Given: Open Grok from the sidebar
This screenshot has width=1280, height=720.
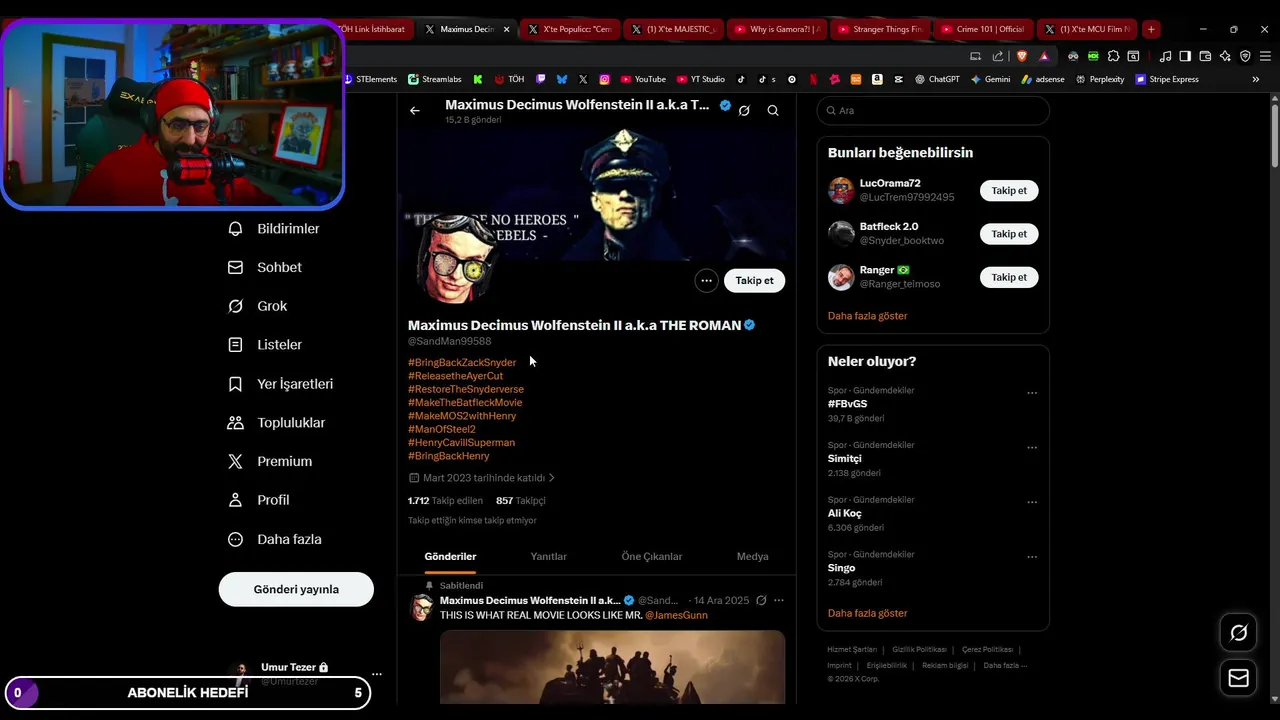Looking at the screenshot, I should (x=258, y=306).
